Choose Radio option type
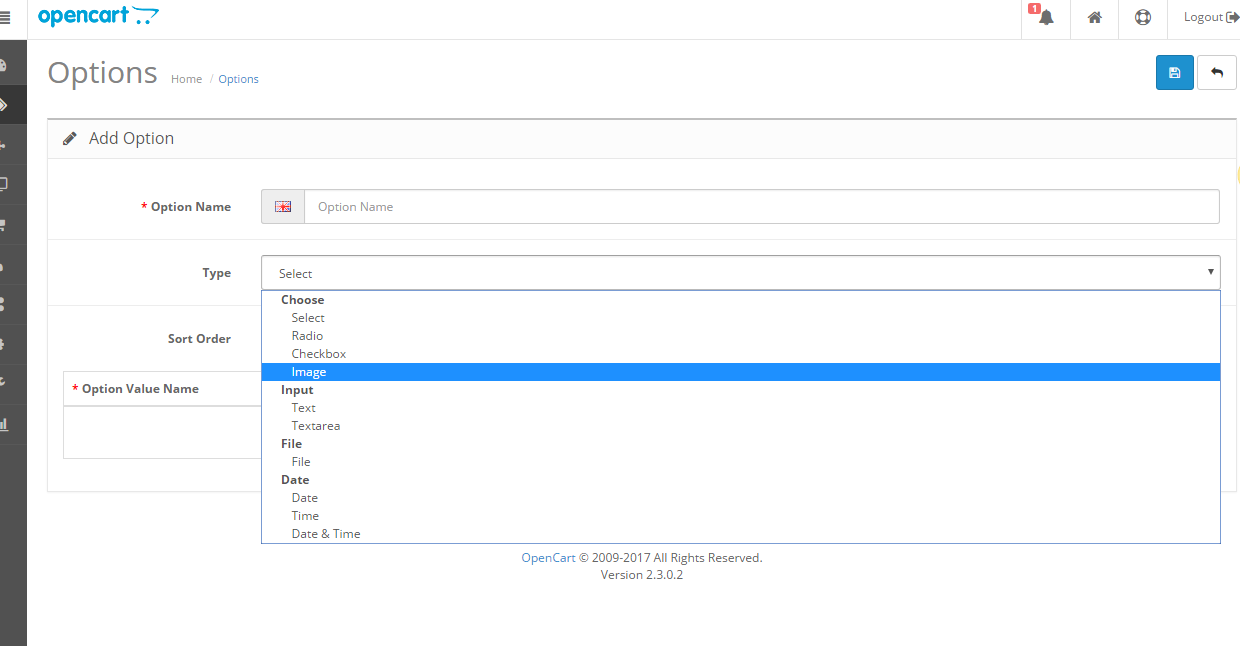 coord(741,336)
